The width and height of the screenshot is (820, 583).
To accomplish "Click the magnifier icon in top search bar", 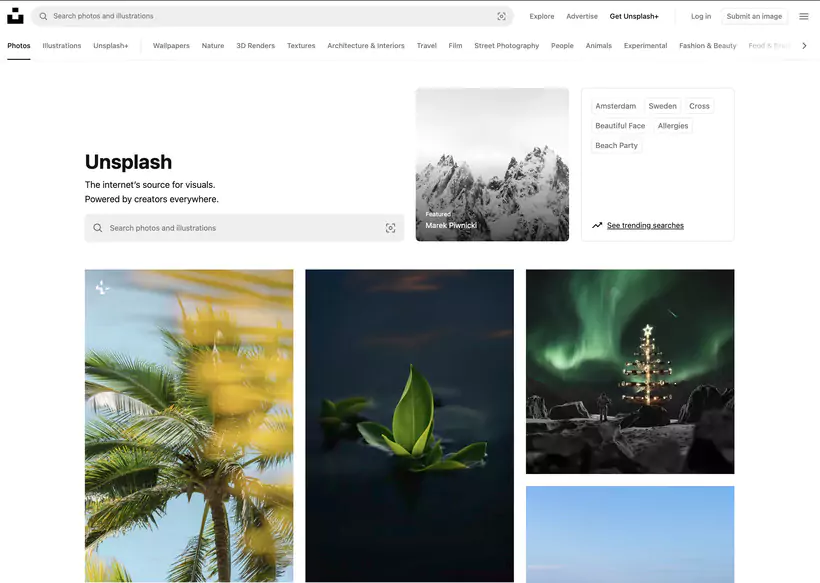I will tap(43, 16).
